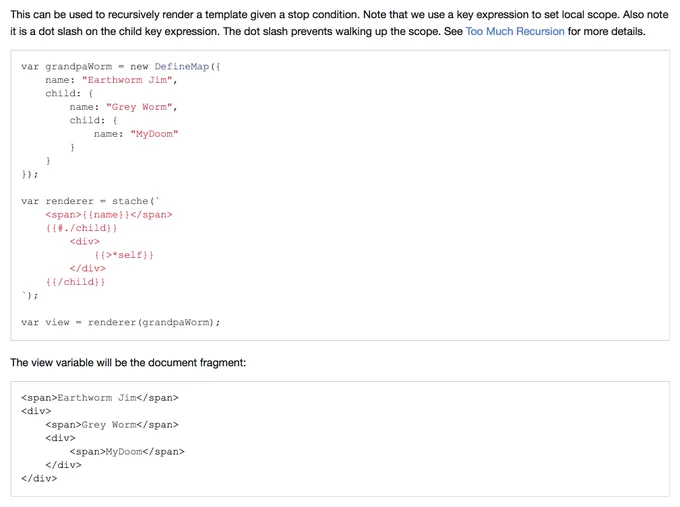This screenshot has height=507, width=680.
Task: Click the </div> tag inside the template code
Action: (88, 268)
